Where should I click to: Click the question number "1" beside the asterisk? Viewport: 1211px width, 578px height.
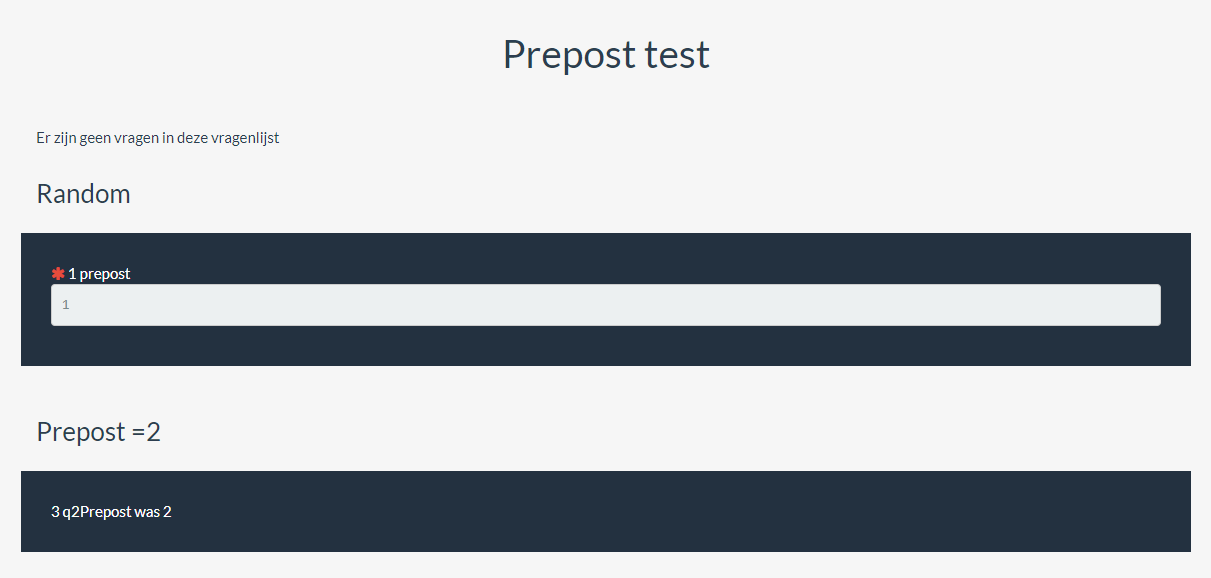tap(72, 273)
